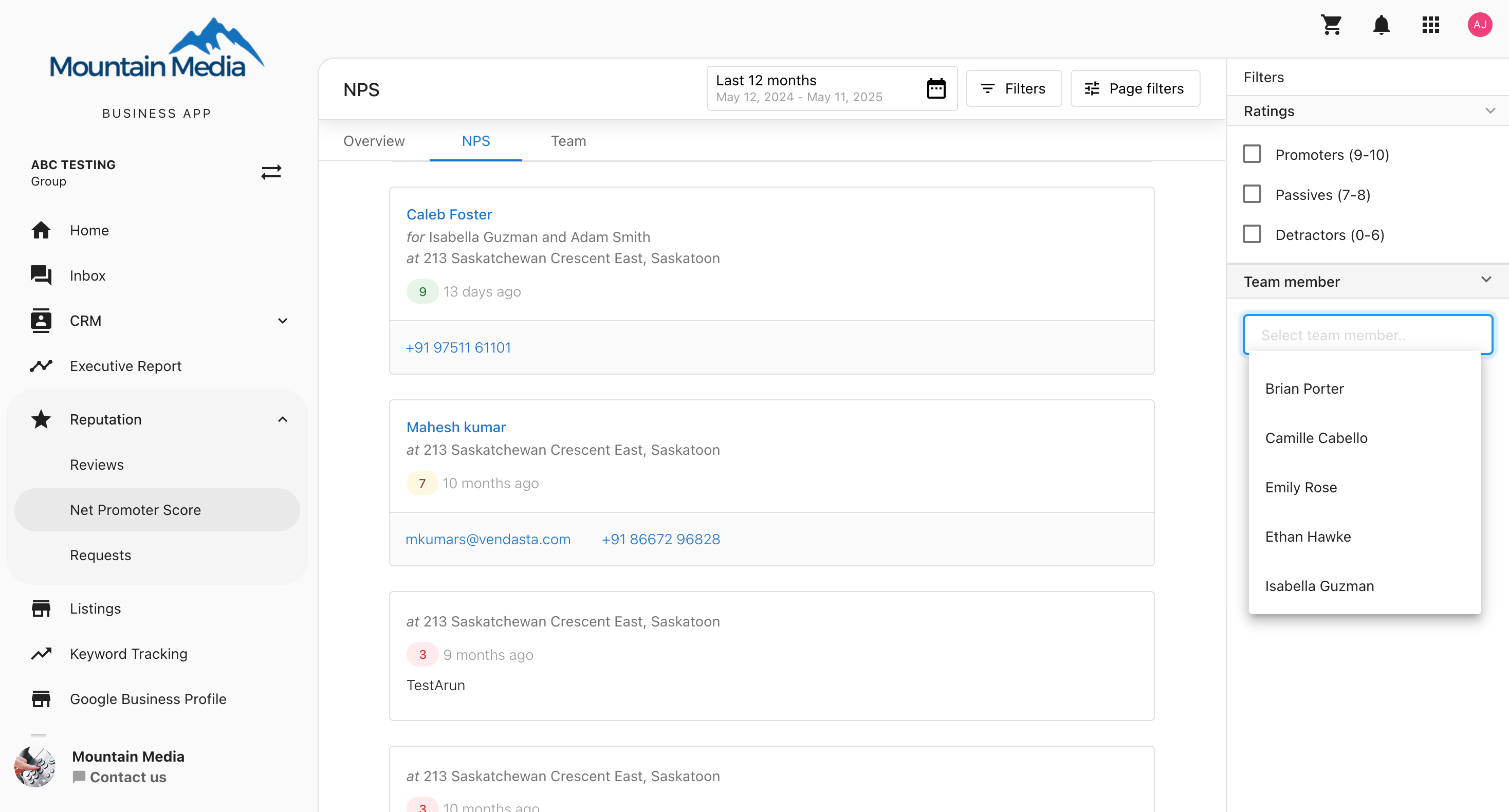The height and width of the screenshot is (812, 1509).
Task: Click email mkumars@vendasta.com
Action: (x=488, y=539)
